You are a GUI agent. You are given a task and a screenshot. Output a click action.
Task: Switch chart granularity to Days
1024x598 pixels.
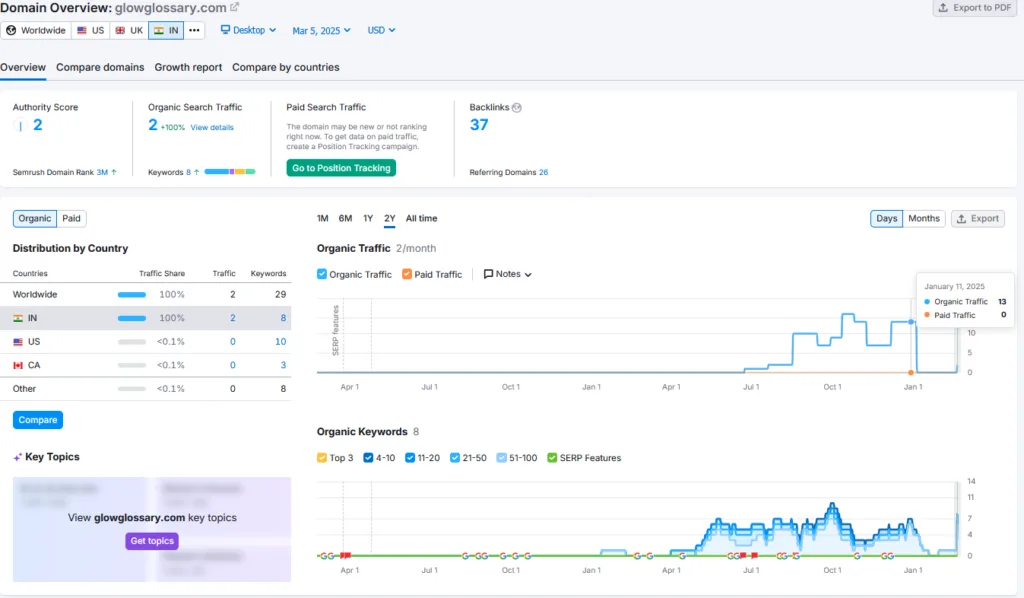tap(886, 219)
